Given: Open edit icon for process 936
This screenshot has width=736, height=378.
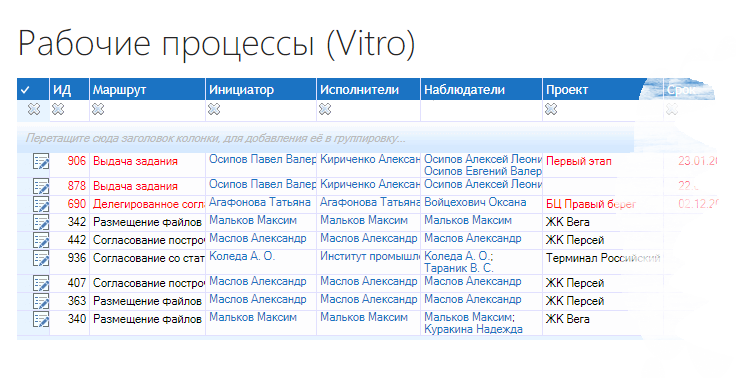Looking at the screenshot, I should tap(41, 258).
